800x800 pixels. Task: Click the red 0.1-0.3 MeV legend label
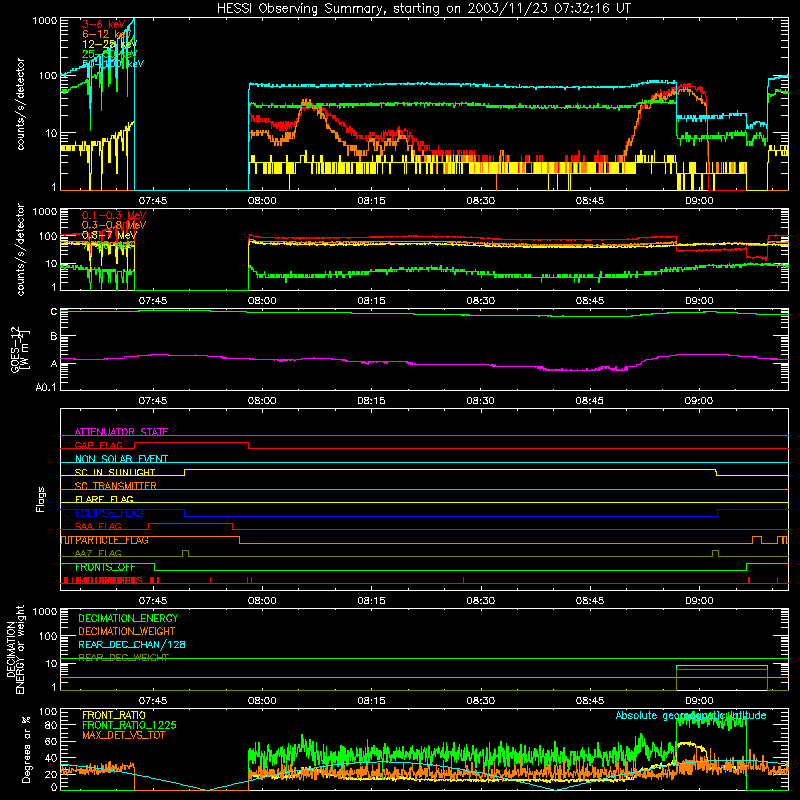click(x=114, y=215)
